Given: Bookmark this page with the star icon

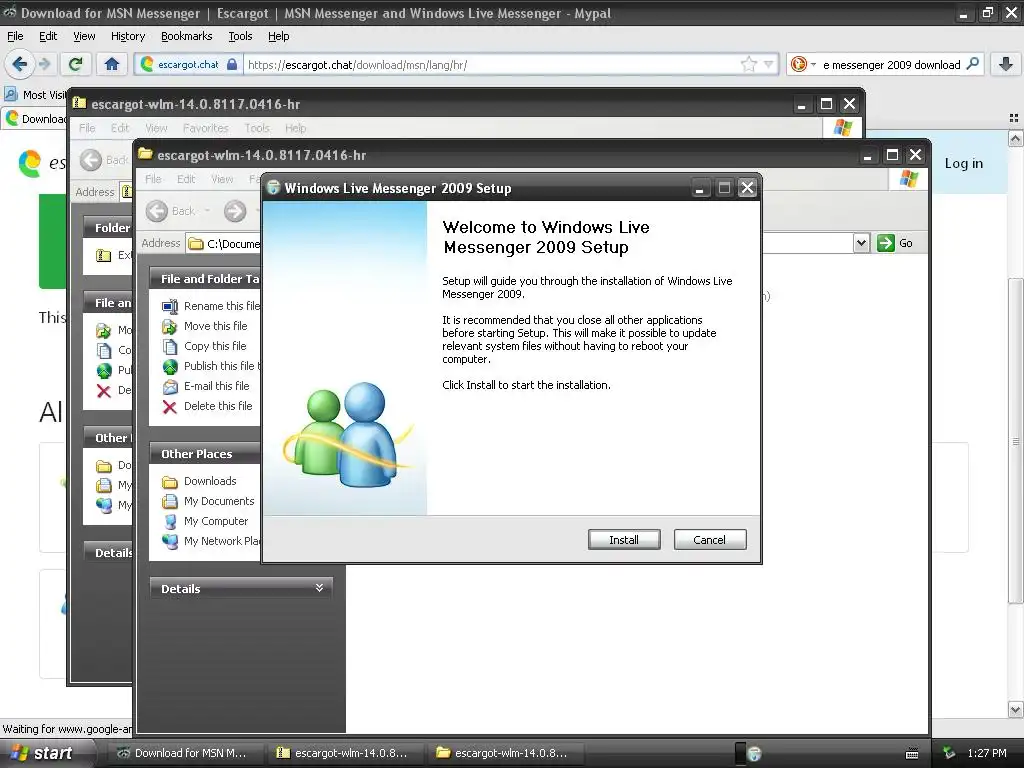Looking at the screenshot, I should click(748, 64).
